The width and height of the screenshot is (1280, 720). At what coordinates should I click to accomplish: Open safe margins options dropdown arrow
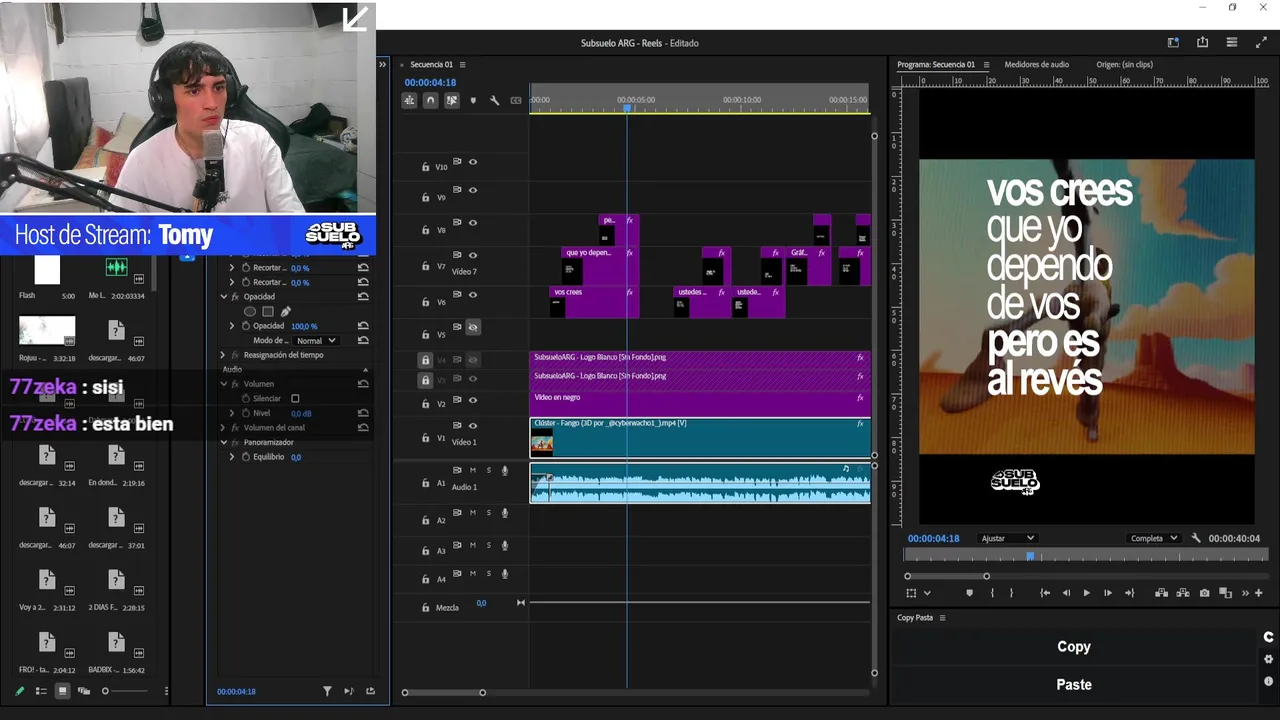(927, 593)
